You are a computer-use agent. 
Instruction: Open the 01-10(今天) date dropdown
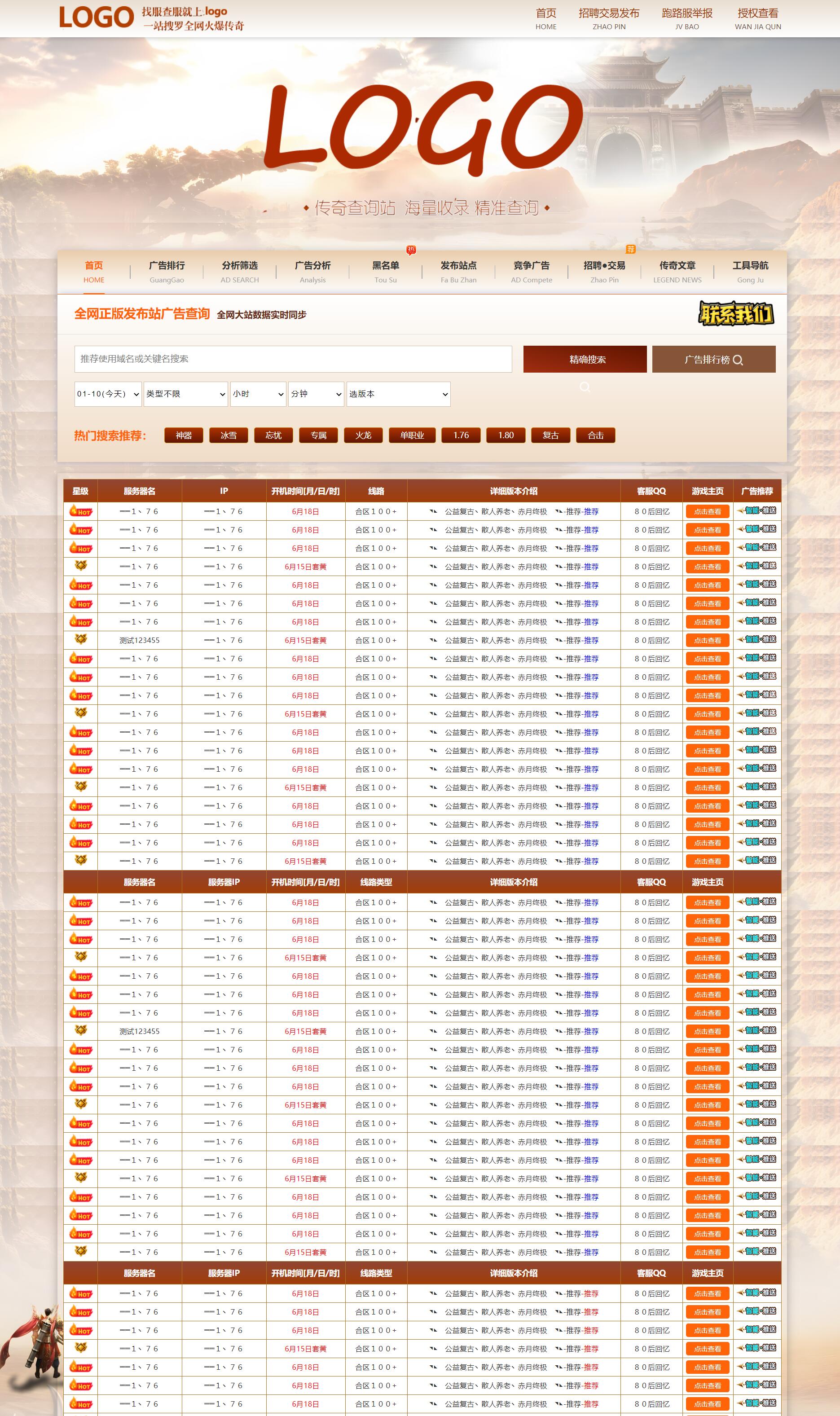(x=108, y=394)
